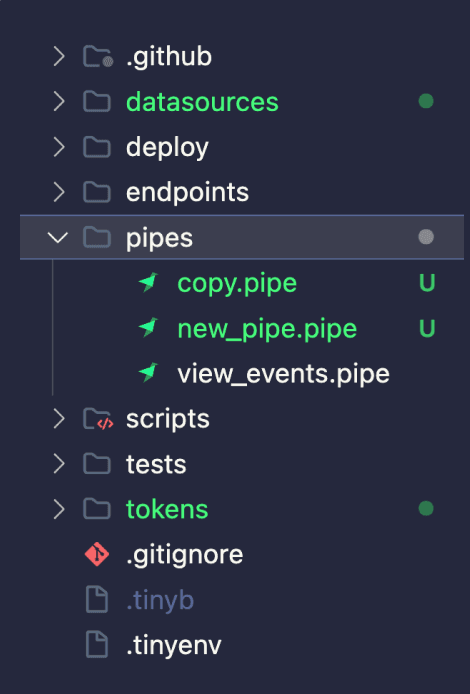Collapse the pipes folder chevron
This screenshot has height=694, width=470.
point(58,237)
